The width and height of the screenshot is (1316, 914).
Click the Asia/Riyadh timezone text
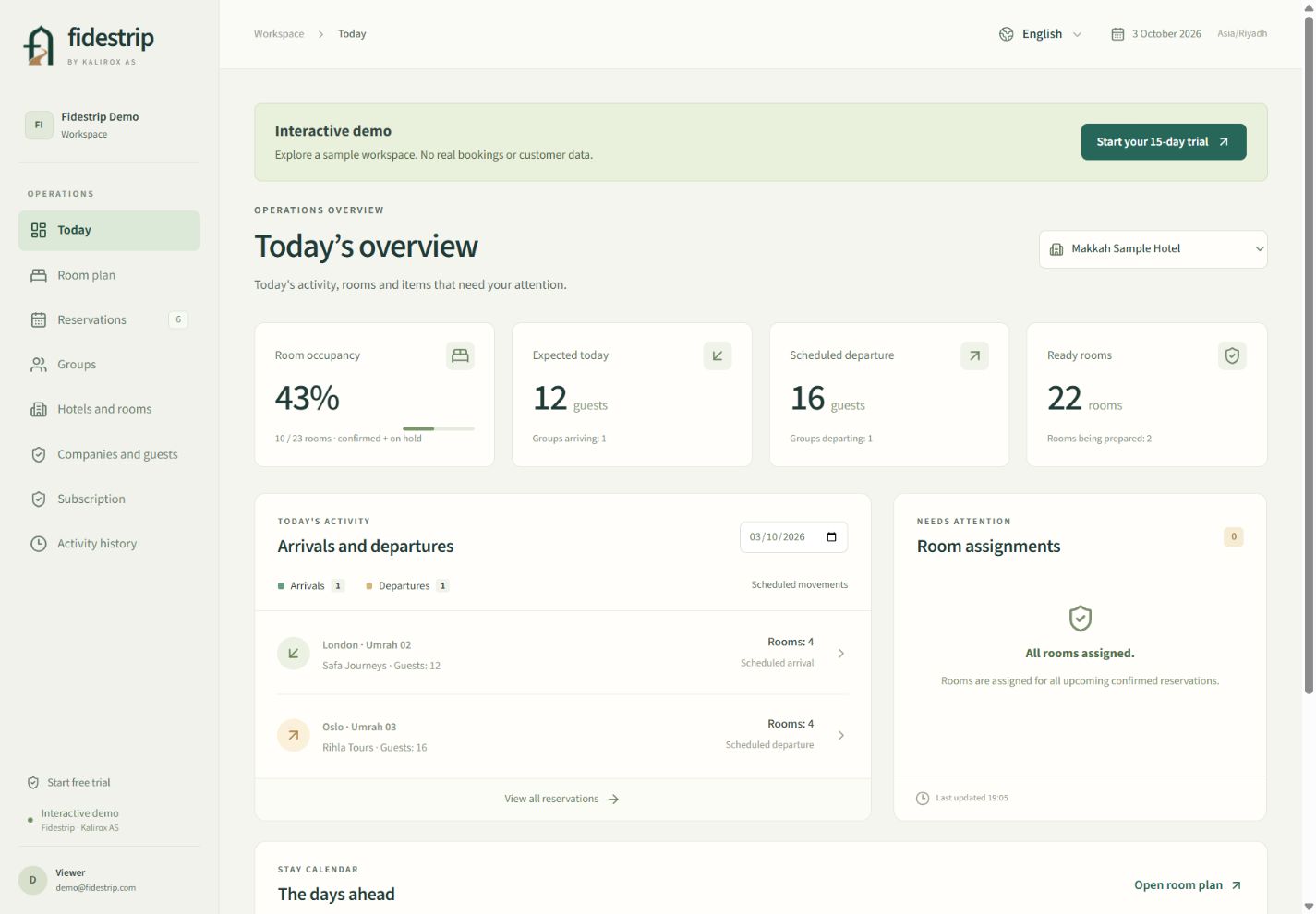pos(1242,33)
